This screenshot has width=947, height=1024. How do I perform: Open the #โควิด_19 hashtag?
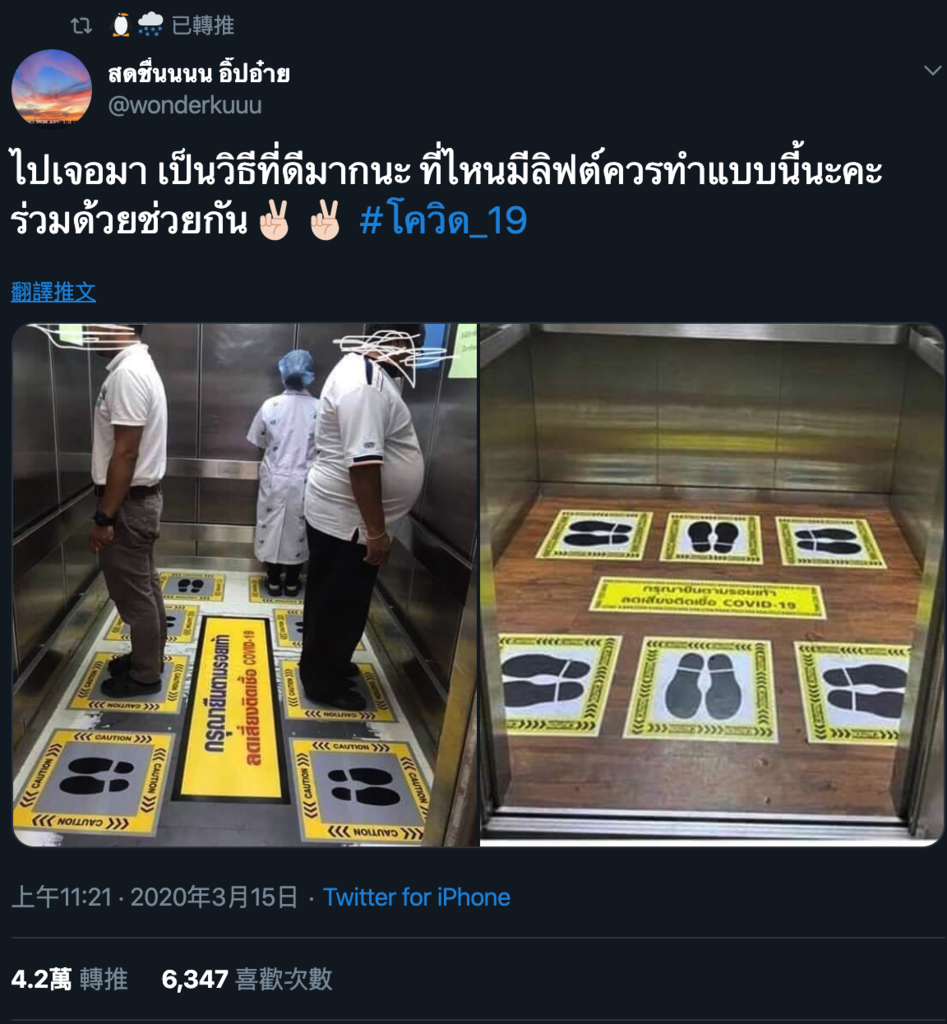[443, 220]
